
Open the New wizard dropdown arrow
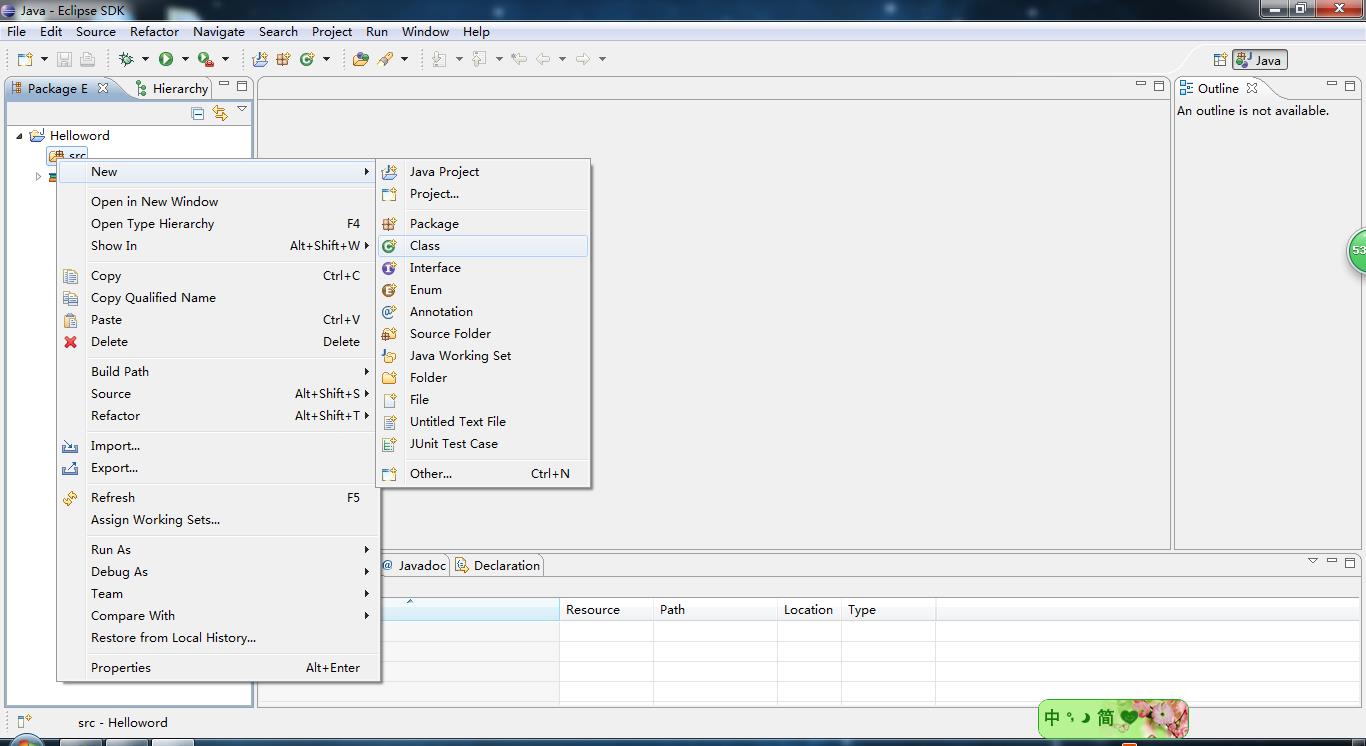[44, 59]
